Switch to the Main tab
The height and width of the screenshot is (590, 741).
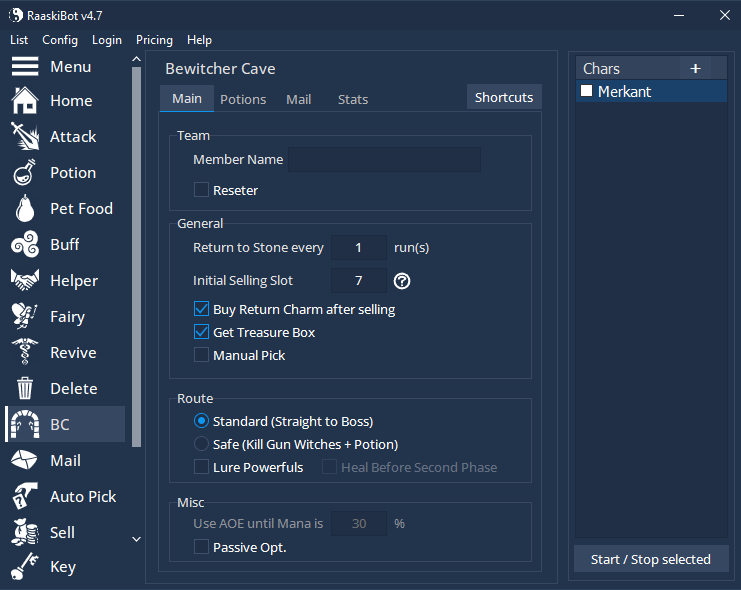187,98
